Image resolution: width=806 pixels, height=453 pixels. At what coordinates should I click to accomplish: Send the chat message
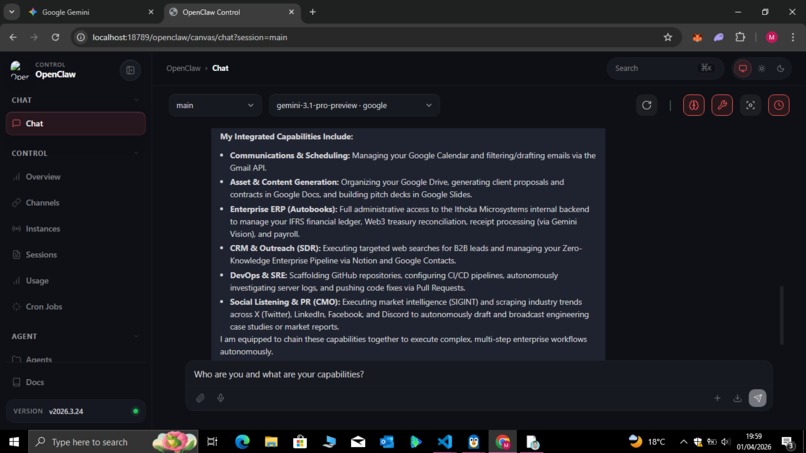click(757, 398)
